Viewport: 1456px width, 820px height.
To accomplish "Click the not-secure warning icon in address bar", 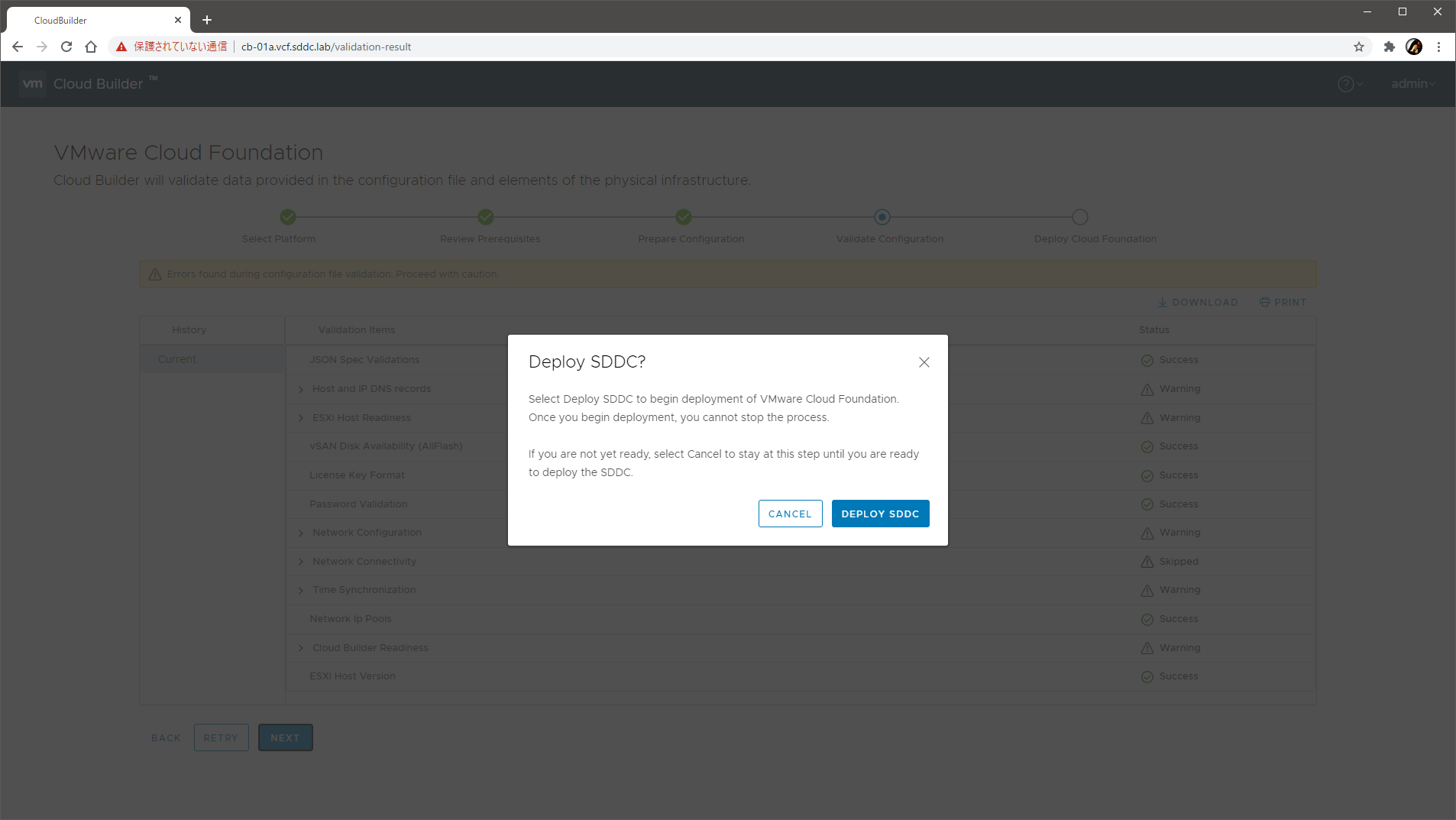I will [x=121, y=47].
